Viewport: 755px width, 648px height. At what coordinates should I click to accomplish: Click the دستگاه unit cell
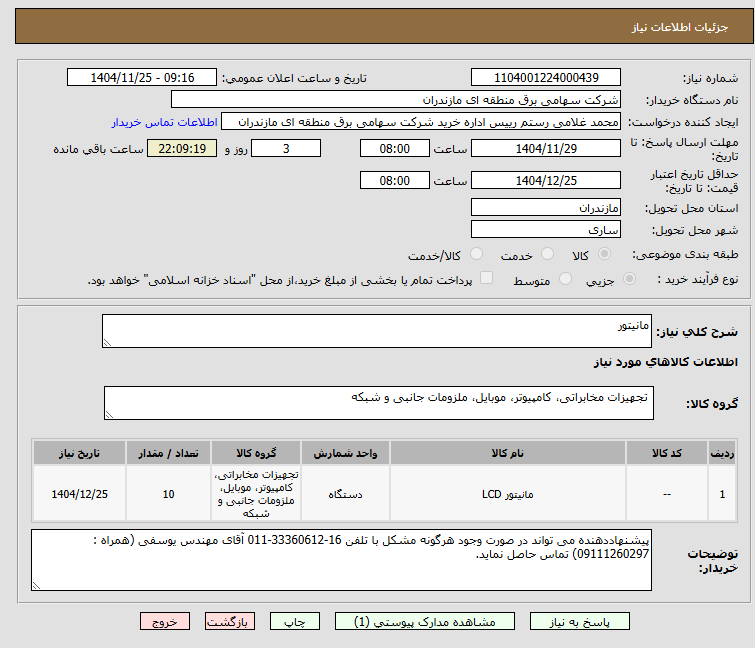345,494
